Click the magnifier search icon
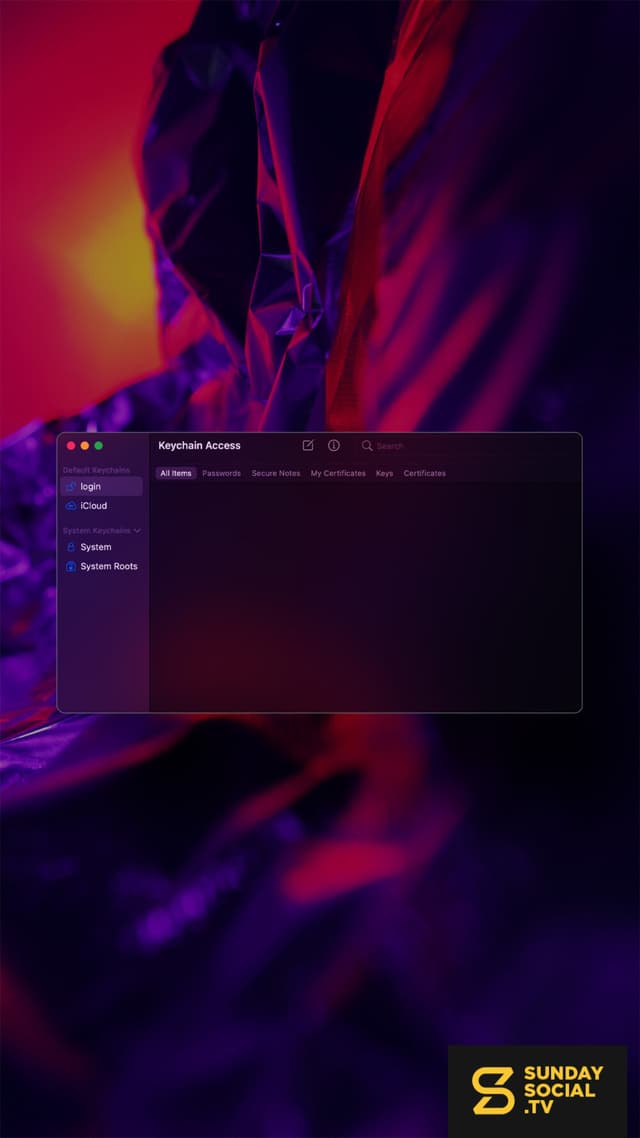 point(367,446)
